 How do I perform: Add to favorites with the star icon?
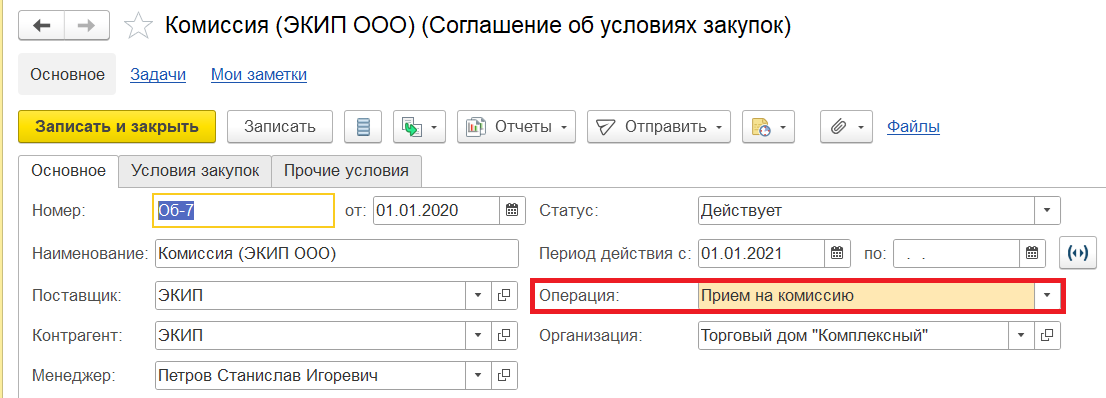click(138, 27)
